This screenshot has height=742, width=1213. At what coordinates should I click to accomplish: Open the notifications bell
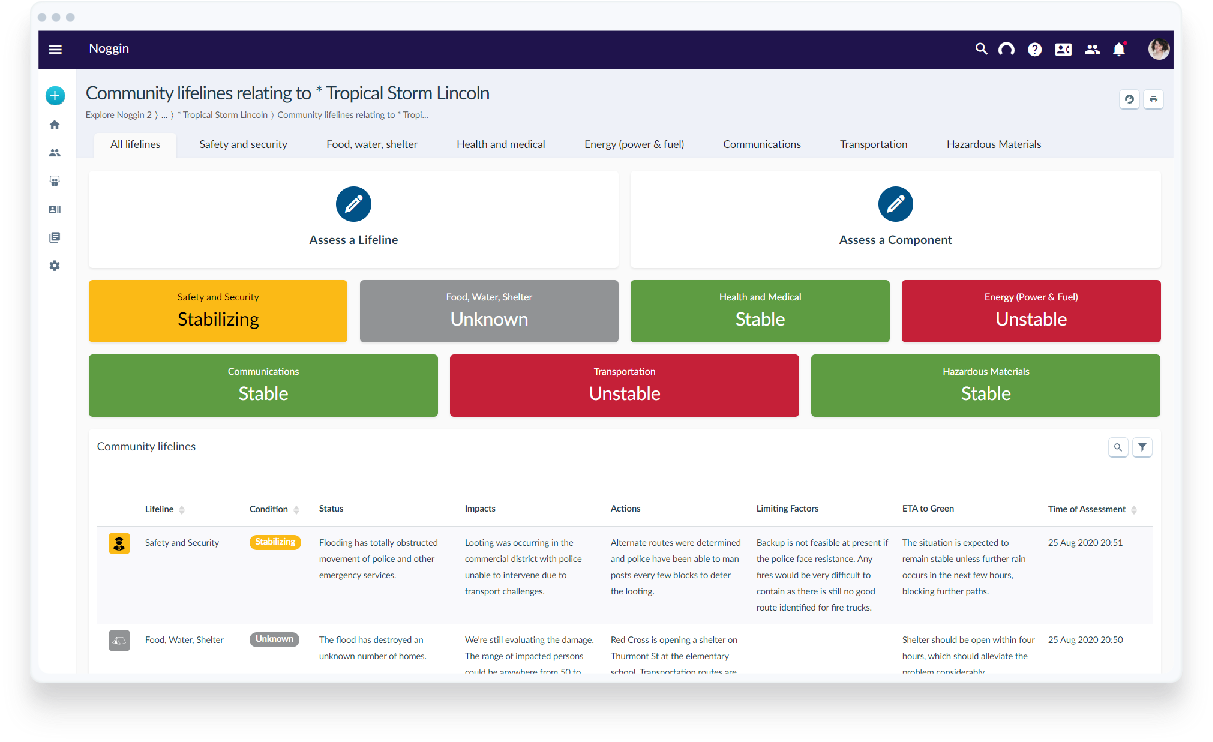click(x=1119, y=49)
